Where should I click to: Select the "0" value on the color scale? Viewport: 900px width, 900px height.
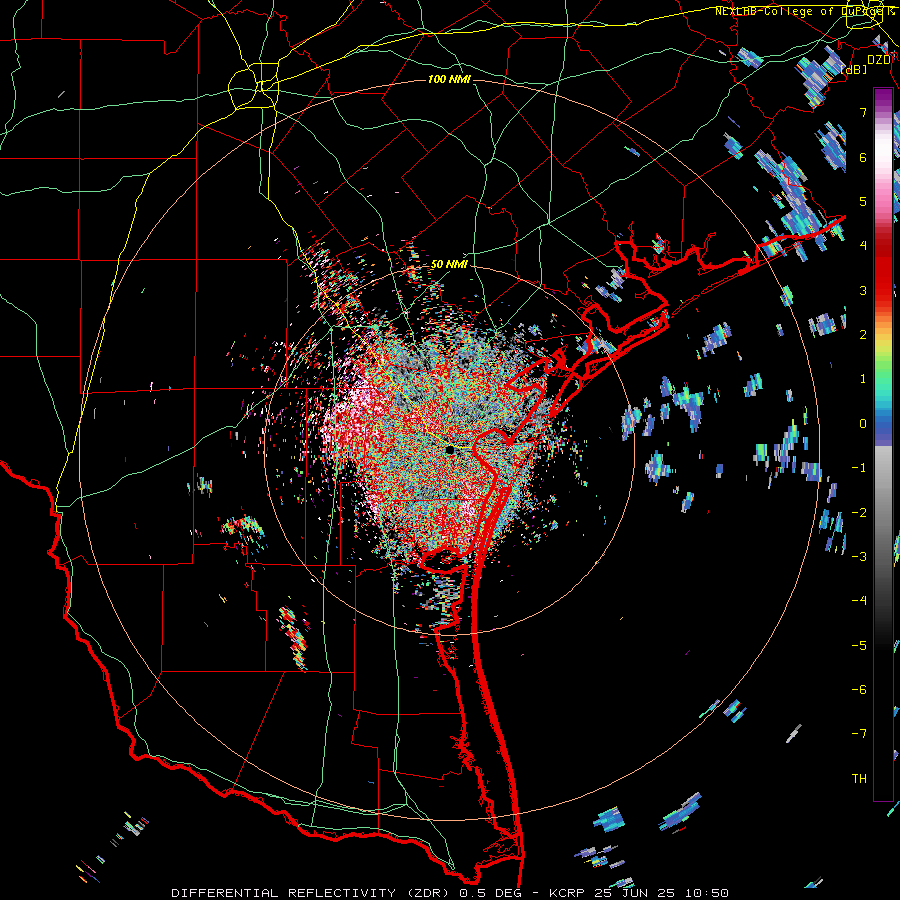pyautogui.click(x=863, y=424)
